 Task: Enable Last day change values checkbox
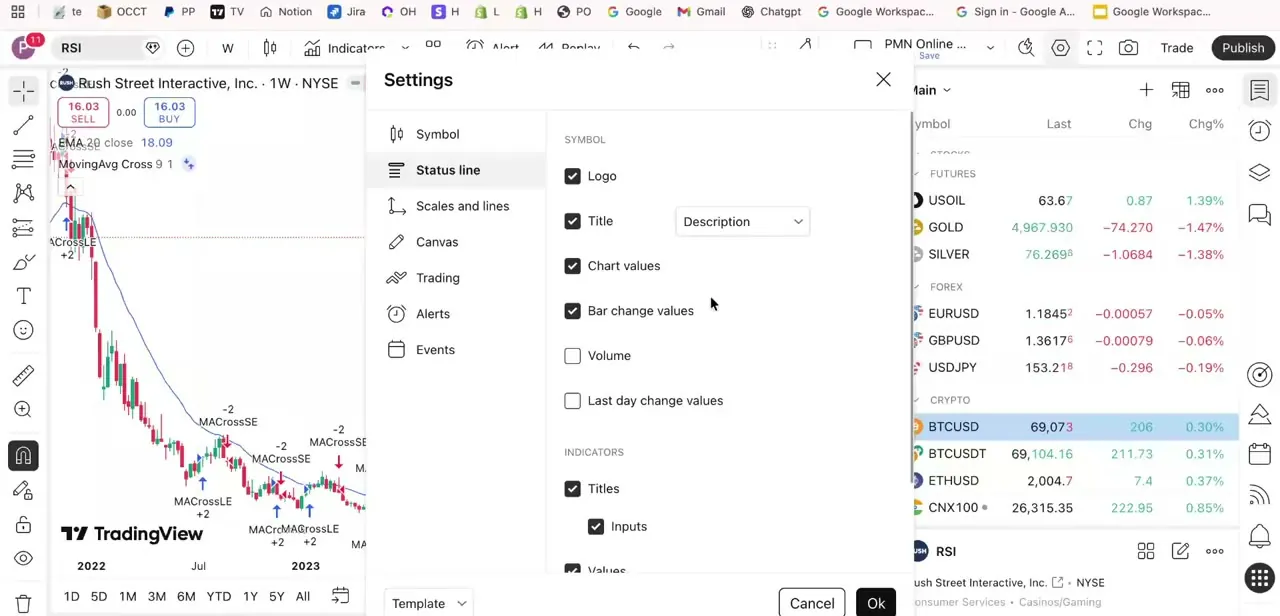[572, 401]
